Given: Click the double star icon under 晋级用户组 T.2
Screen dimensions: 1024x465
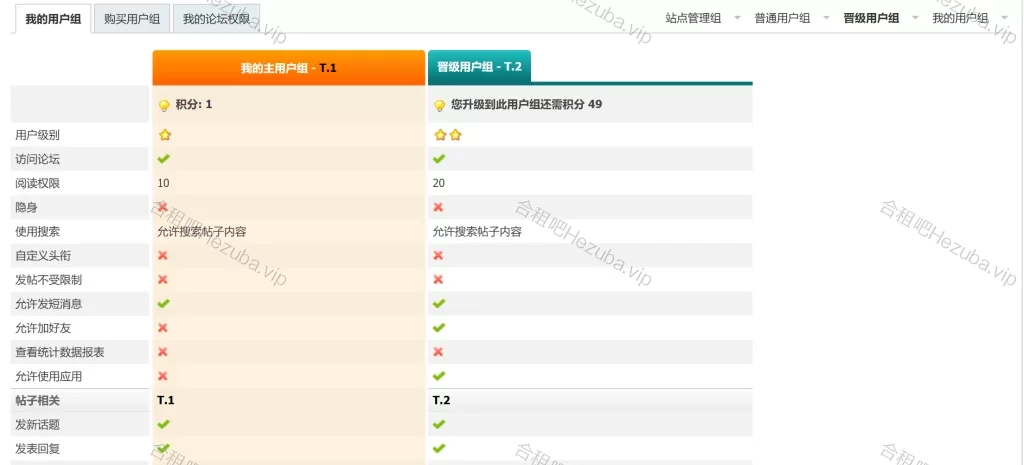Looking at the screenshot, I should (447, 135).
